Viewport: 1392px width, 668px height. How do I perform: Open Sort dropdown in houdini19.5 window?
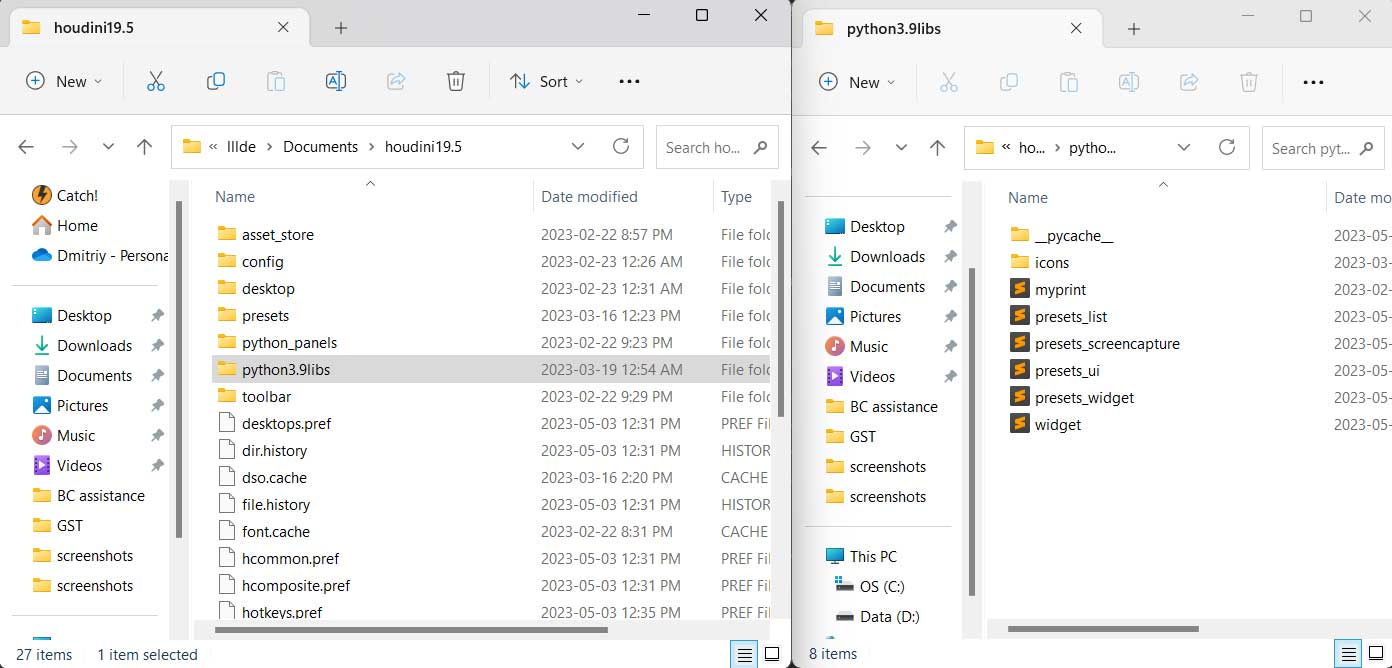(x=546, y=81)
